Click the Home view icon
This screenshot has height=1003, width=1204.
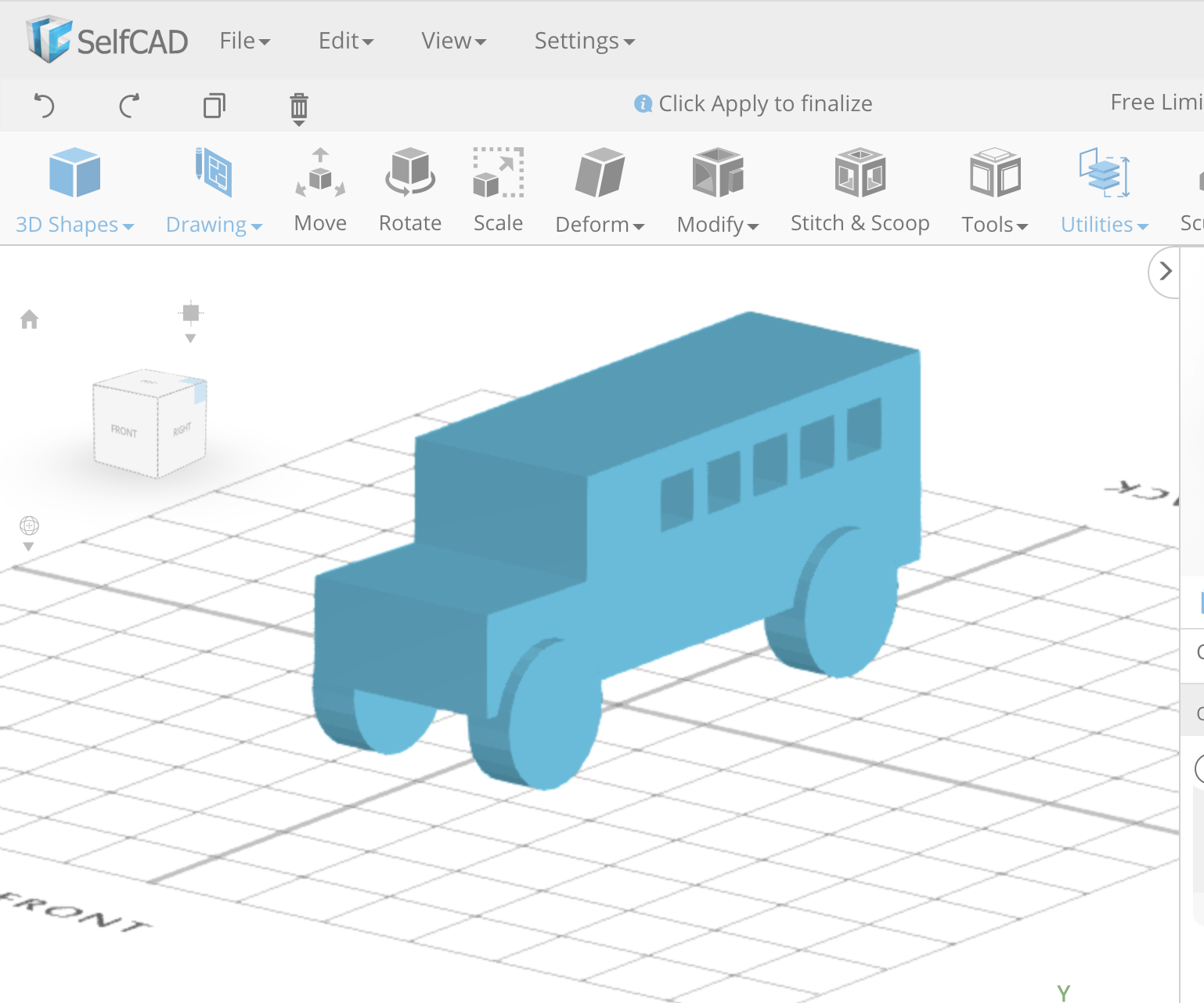point(30,319)
